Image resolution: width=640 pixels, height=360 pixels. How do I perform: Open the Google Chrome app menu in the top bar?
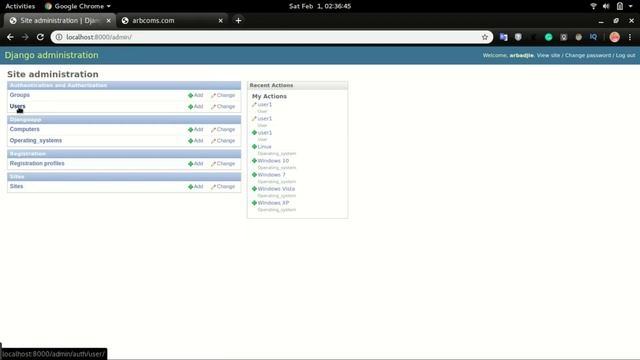click(x=78, y=6)
